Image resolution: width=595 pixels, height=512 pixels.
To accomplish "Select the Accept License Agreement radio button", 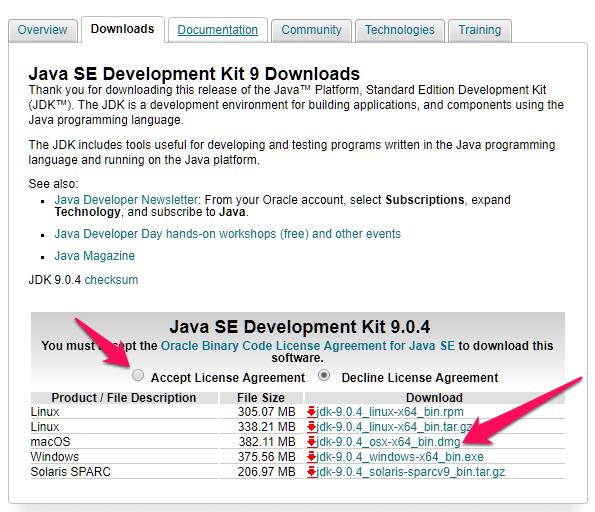I will pyautogui.click(x=138, y=375).
